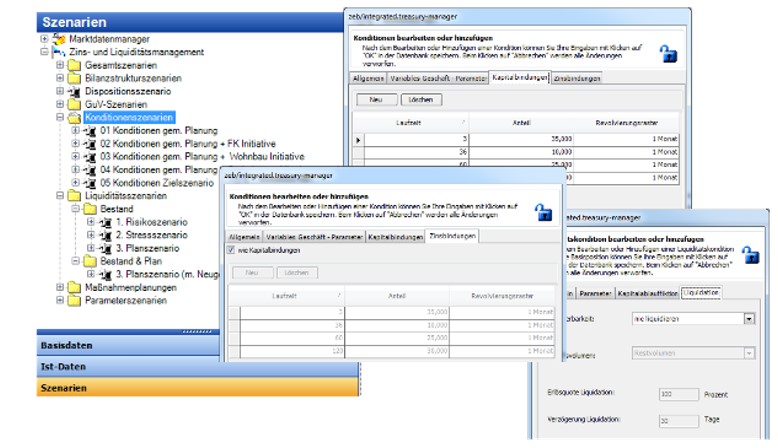
Task: Click the lock icon in the Liquidation dialog
Action: click(x=750, y=255)
